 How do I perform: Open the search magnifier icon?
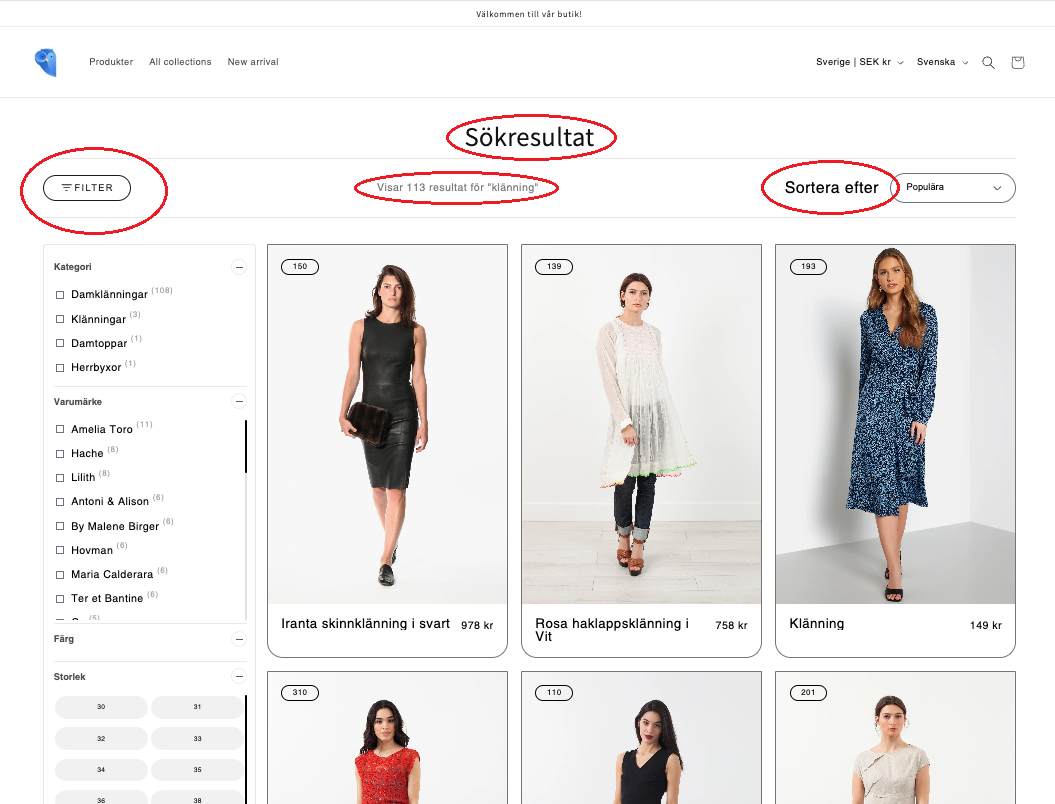click(988, 63)
